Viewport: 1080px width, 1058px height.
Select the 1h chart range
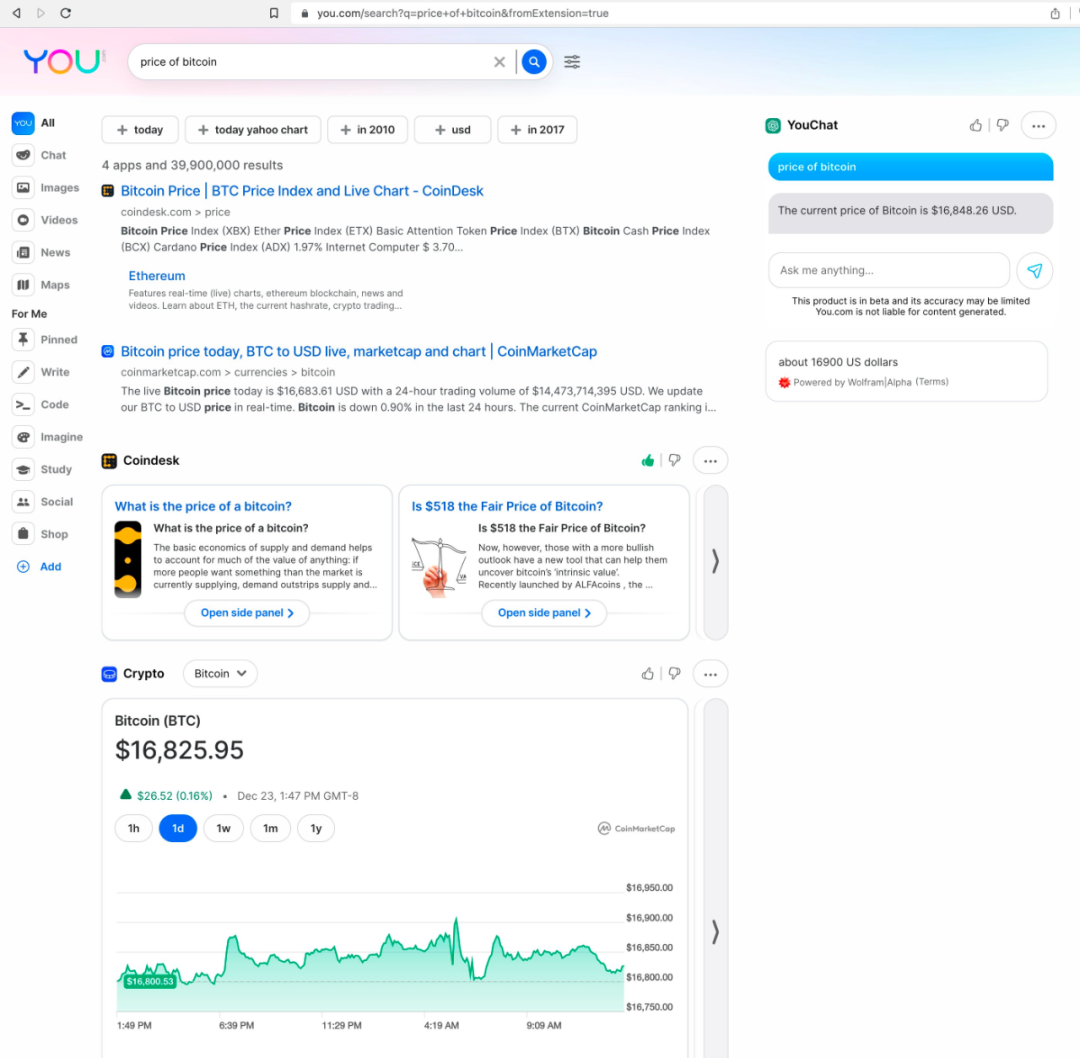pos(134,828)
